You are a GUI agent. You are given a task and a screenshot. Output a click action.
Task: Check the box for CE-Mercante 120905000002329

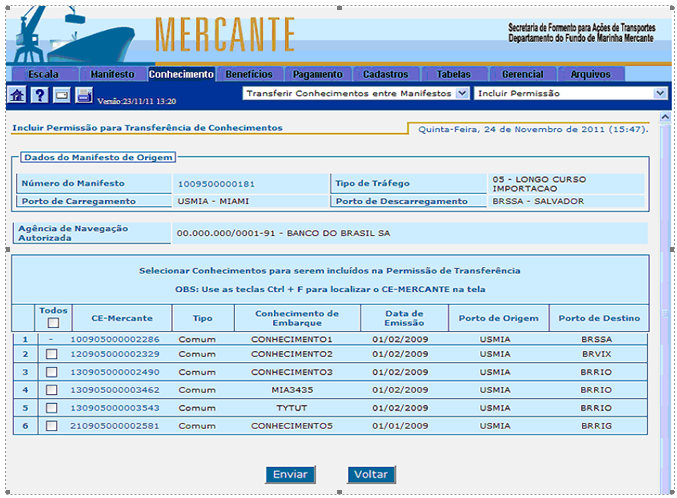click(52, 355)
